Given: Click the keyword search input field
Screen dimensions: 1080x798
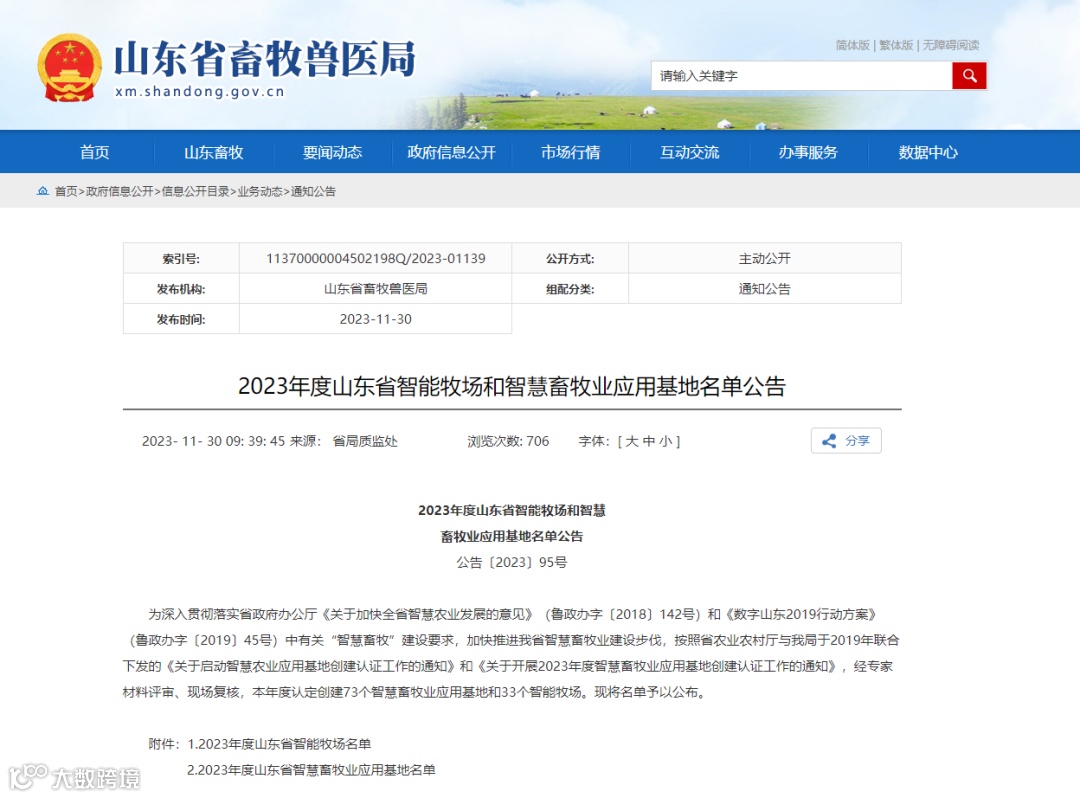Looking at the screenshot, I should coord(802,76).
